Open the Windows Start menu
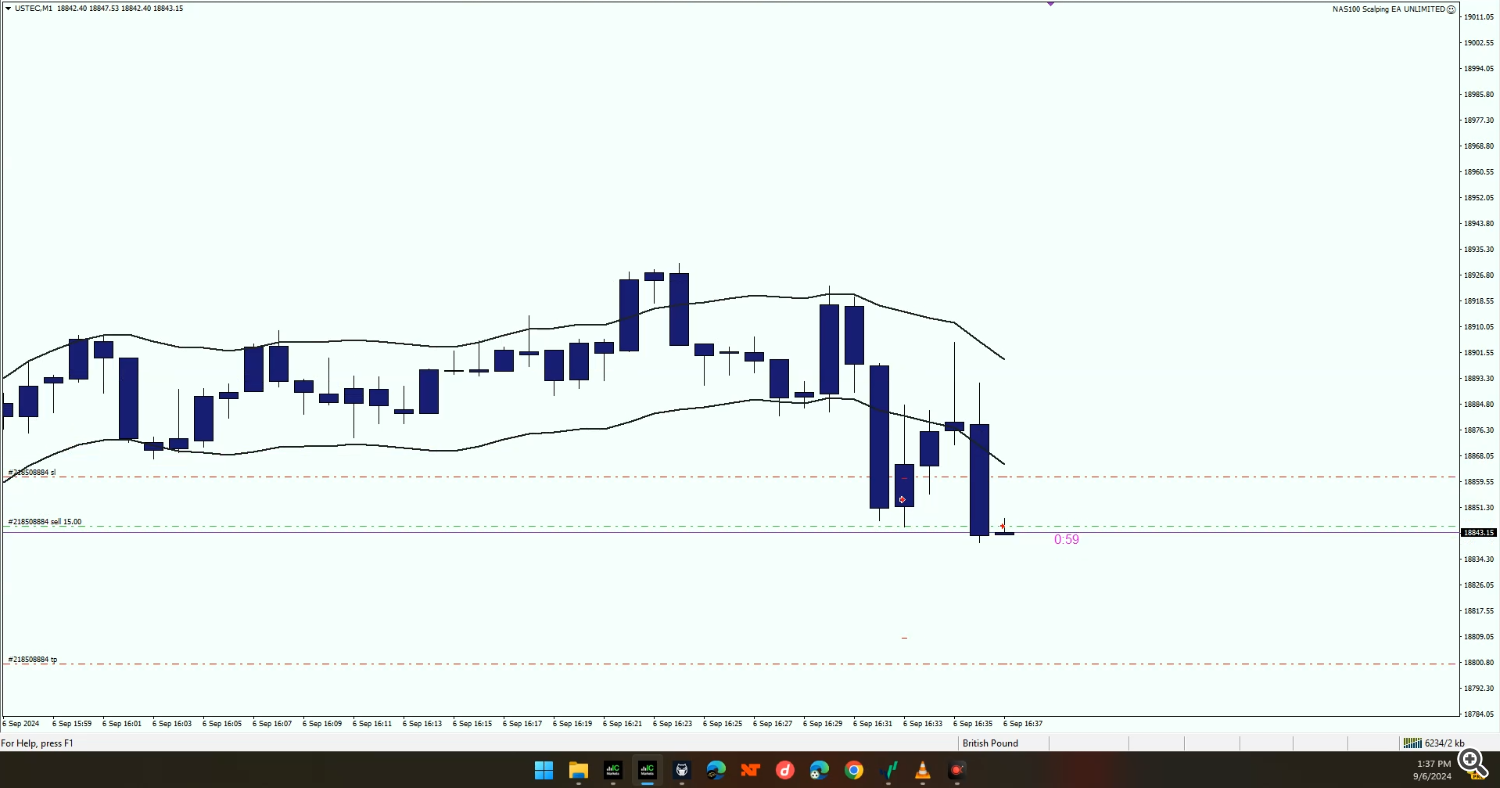1500x788 pixels. tap(544, 770)
